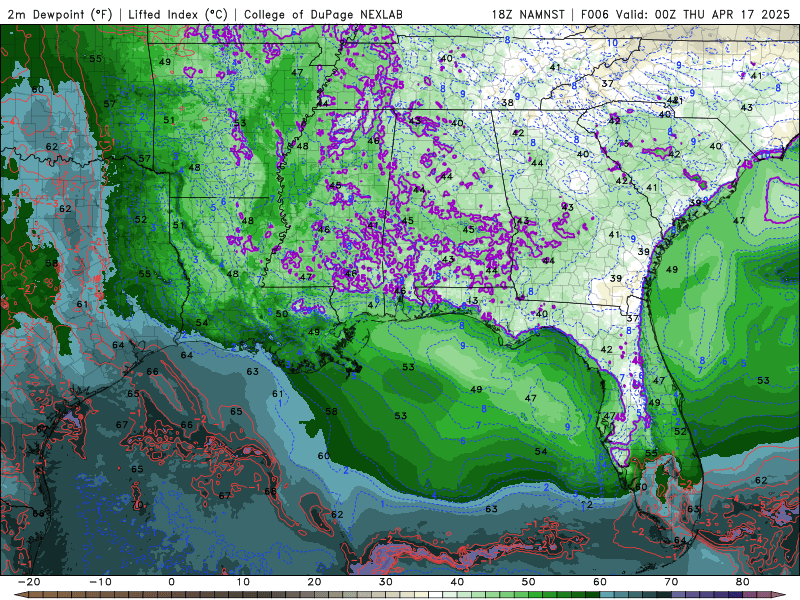This screenshot has width=800, height=600.
Task: Click the "18Z NAMNST" model run label
Action: pyautogui.click(x=528, y=14)
